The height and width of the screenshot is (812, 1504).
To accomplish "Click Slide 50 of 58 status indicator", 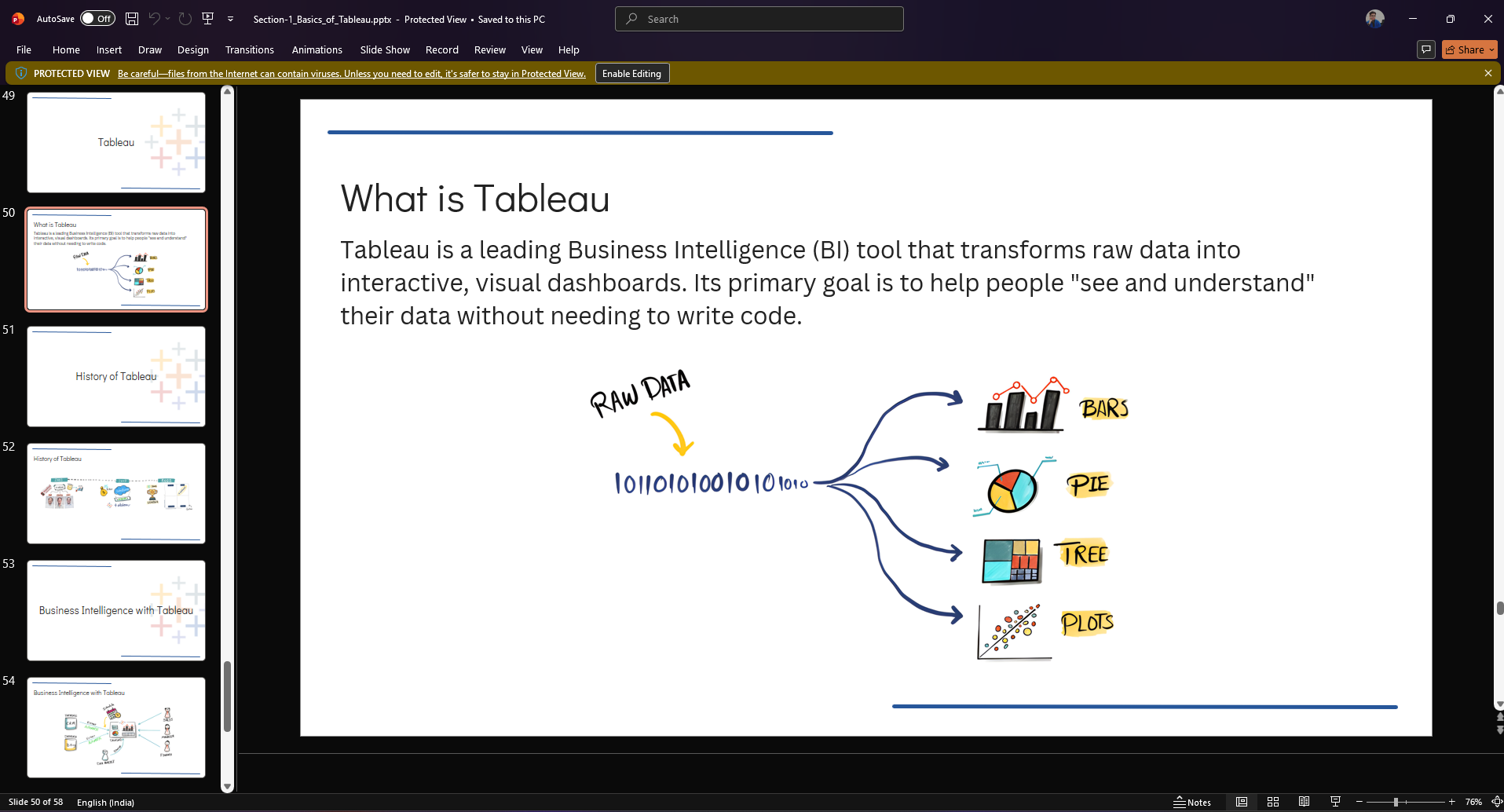I will [36, 802].
